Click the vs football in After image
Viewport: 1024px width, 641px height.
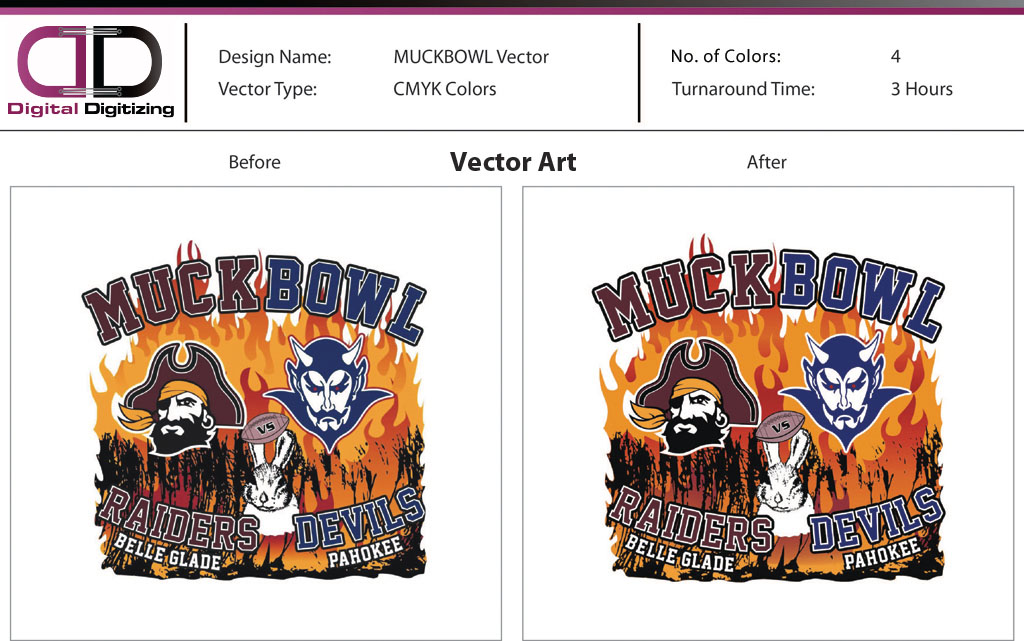(x=781, y=426)
